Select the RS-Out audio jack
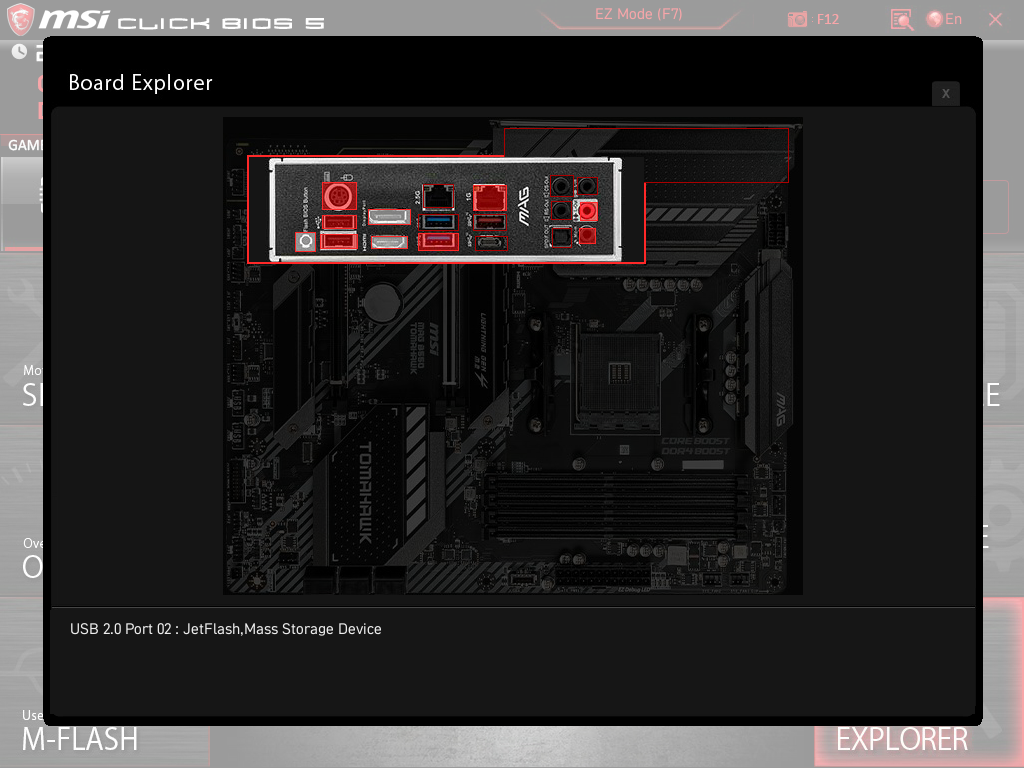 [561, 210]
